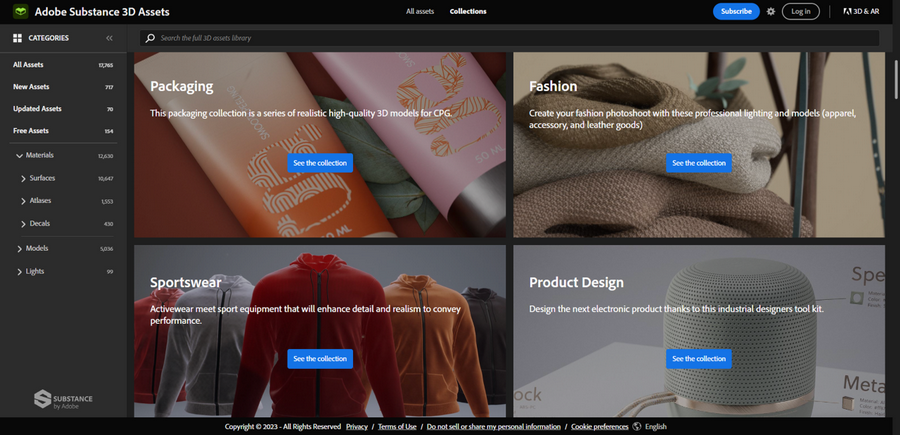Screen dimensions: 900x435
Task: Click the Adobe 3D & AR logo
Action: tap(860, 12)
